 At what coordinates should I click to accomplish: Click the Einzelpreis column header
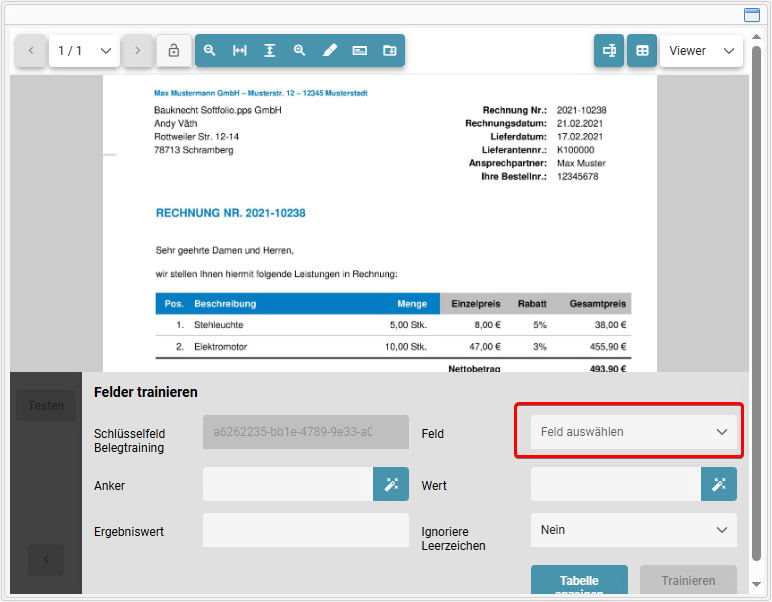click(x=476, y=304)
